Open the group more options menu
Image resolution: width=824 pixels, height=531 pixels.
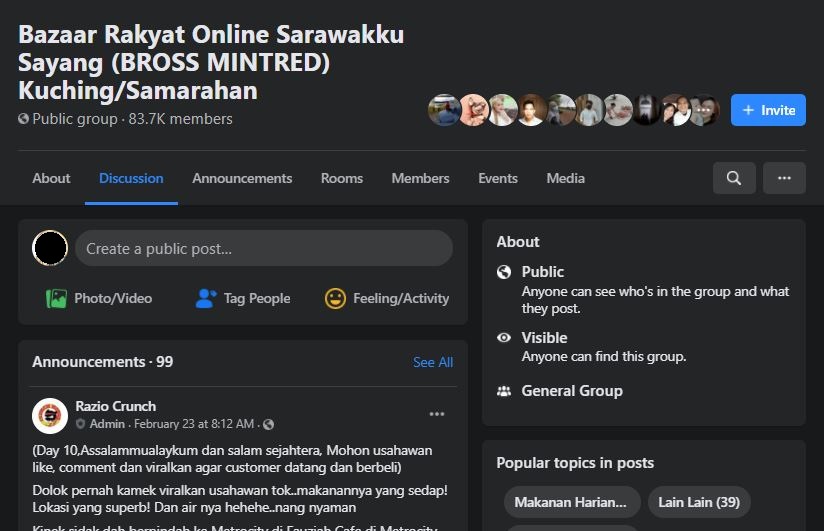[784, 178]
